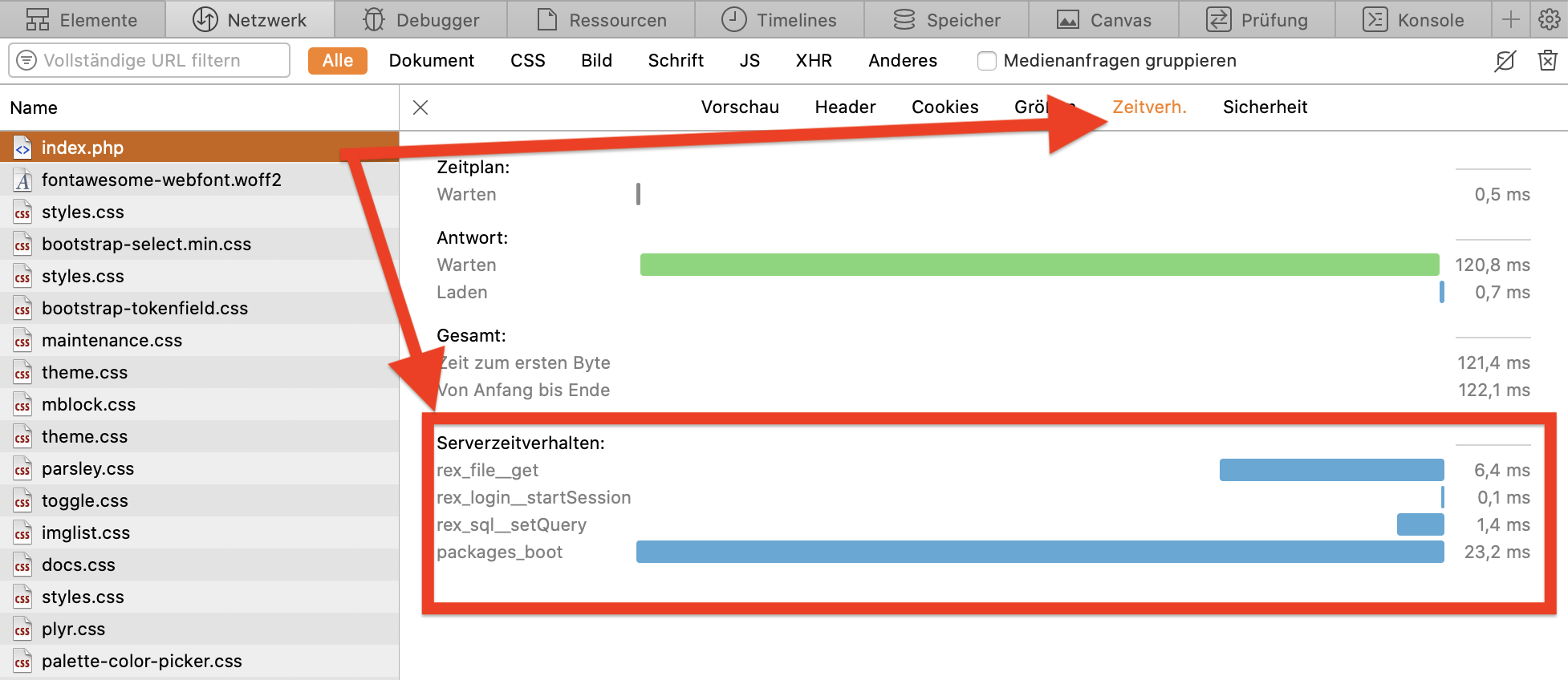This screenshot has height=680, width=1568.
Task: Open the Debugger tab
Action: point(420,20)
